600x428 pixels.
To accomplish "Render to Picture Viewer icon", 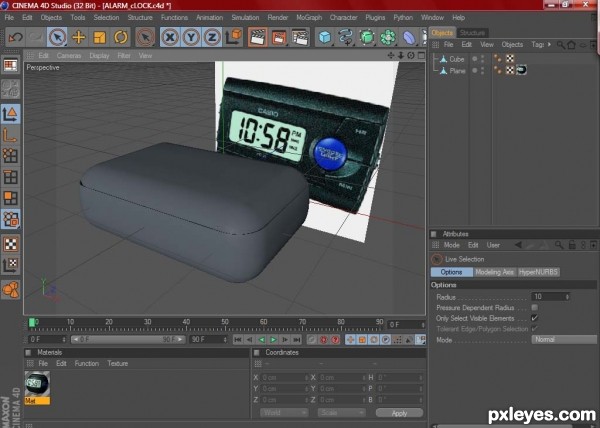I will coord(279,37).
